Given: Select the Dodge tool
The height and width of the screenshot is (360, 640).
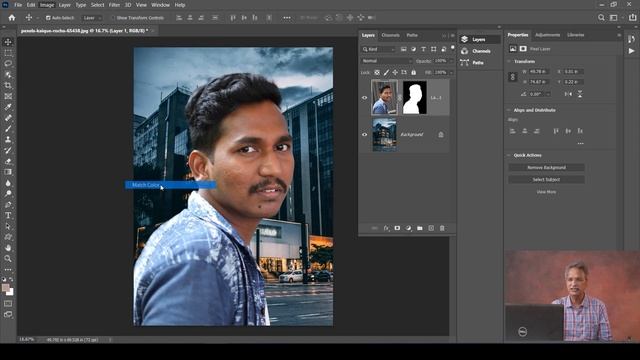Looking at the screenshot, I should click(8, 193).
